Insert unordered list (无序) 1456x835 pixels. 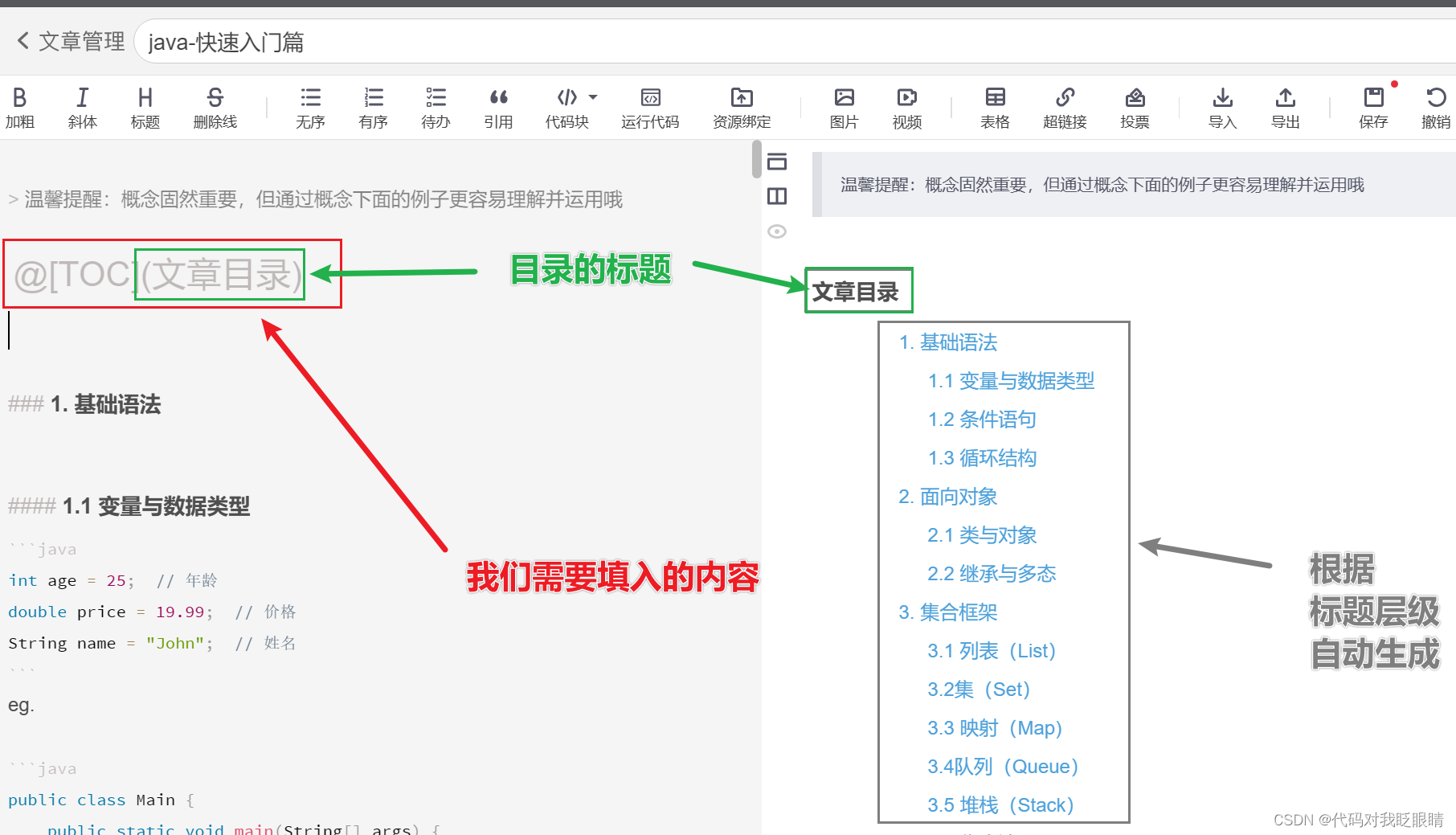point(310,108)
